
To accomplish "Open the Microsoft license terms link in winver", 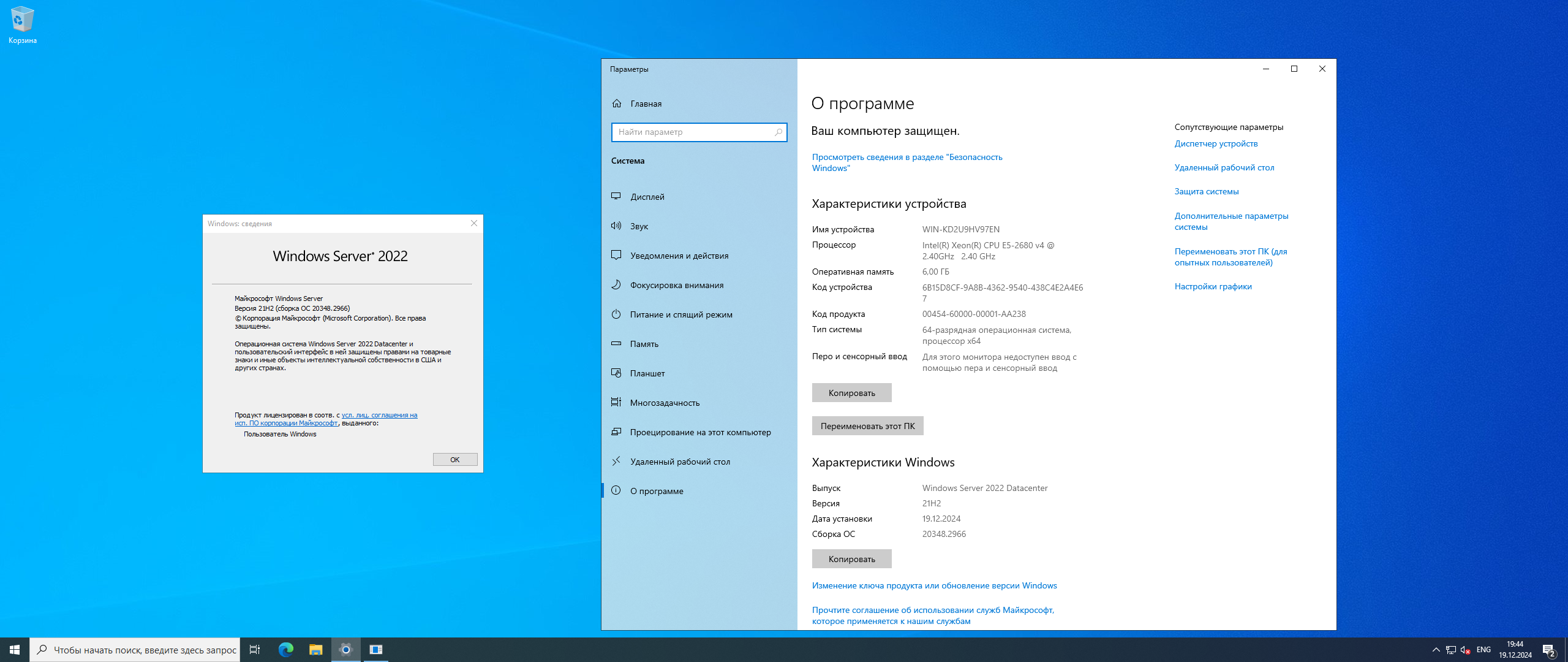I will 379,416.
